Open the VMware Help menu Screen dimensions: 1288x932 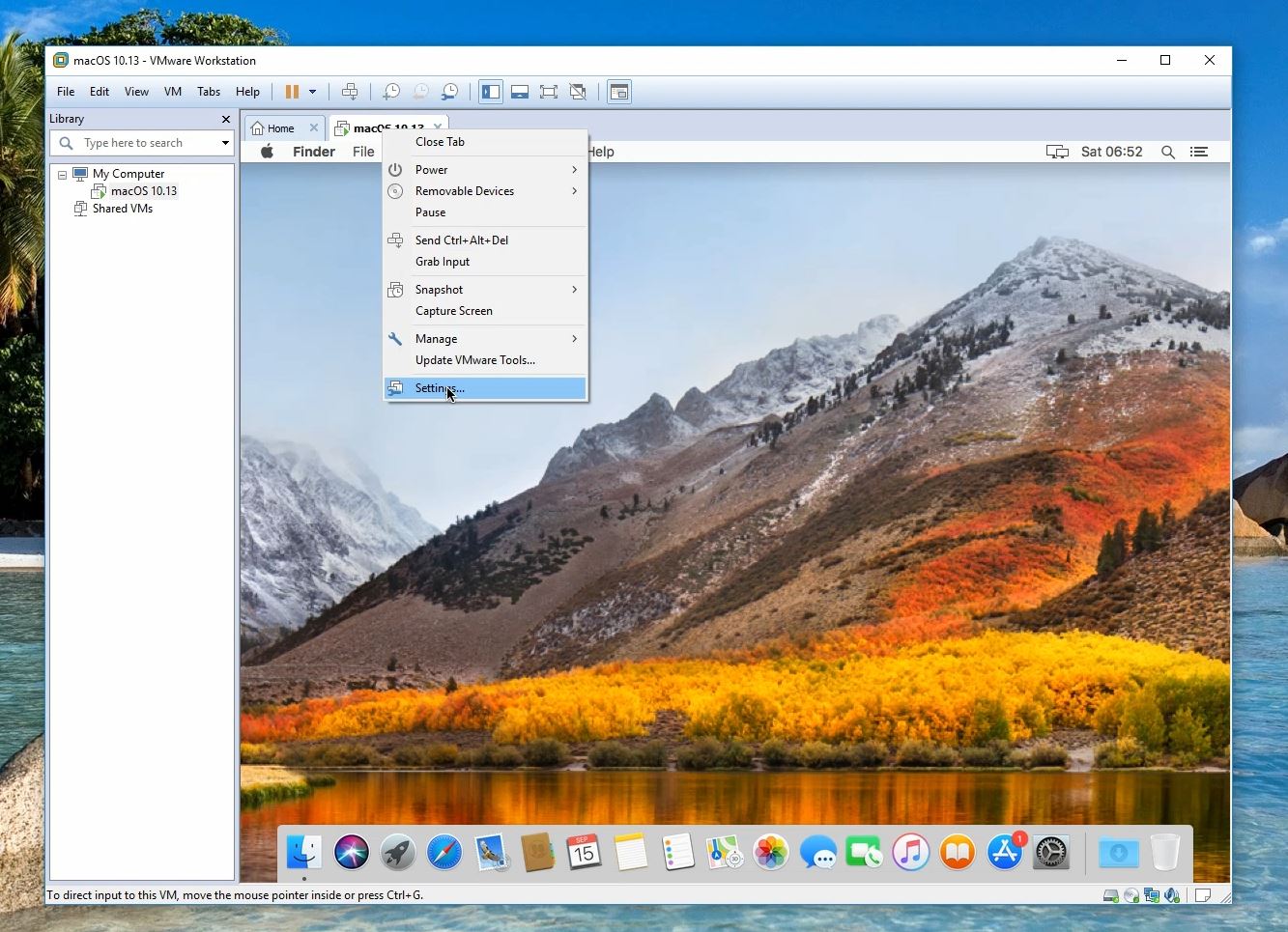click(247, 92)
